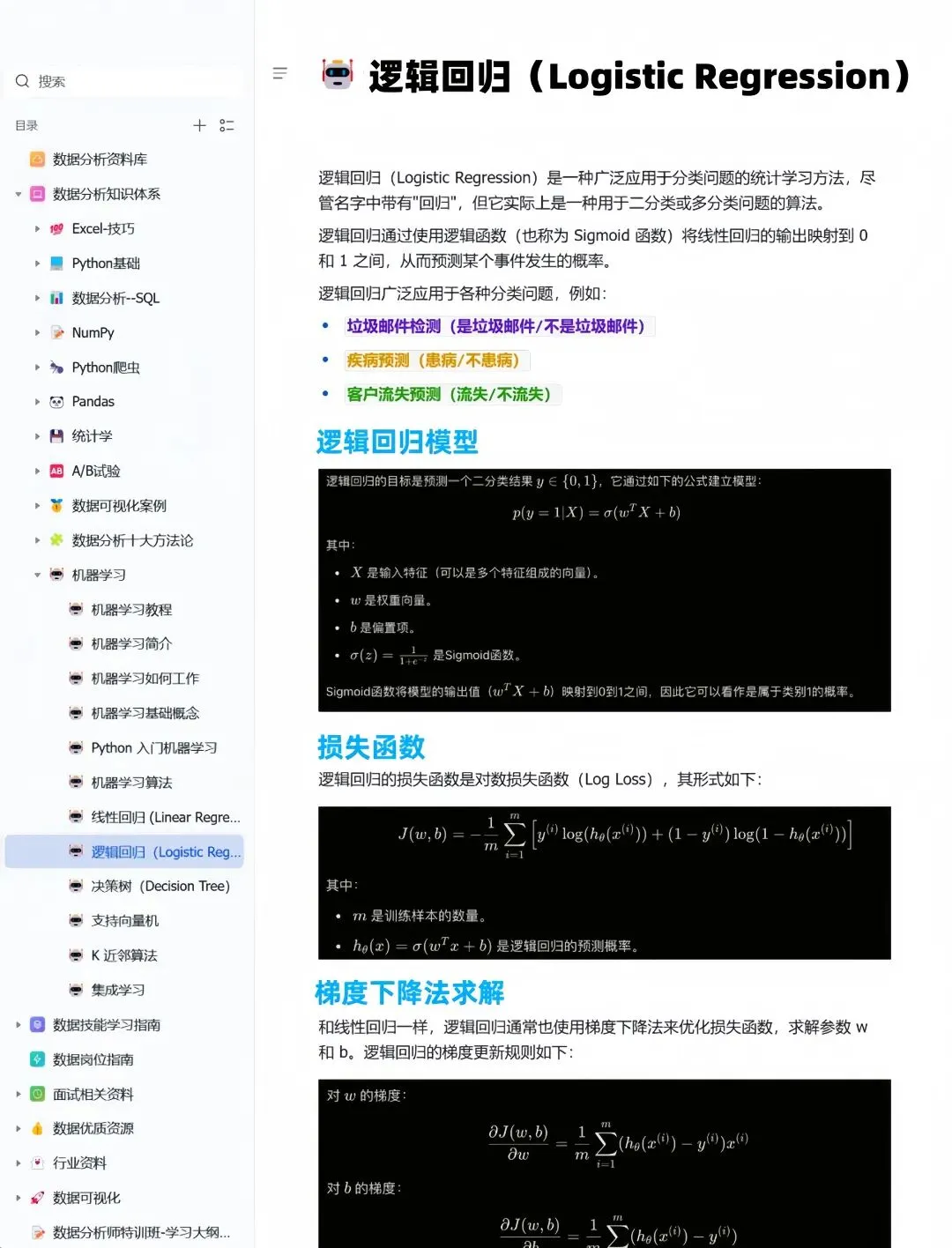The height and width of the screenshot is (1248, 952).
Task: Open 机器学习教程 page
Action: pos(131,609)
